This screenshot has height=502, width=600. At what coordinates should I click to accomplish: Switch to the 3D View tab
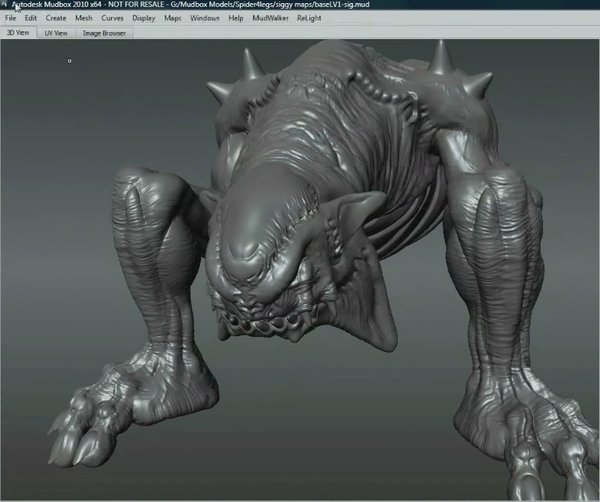[17, 33]
